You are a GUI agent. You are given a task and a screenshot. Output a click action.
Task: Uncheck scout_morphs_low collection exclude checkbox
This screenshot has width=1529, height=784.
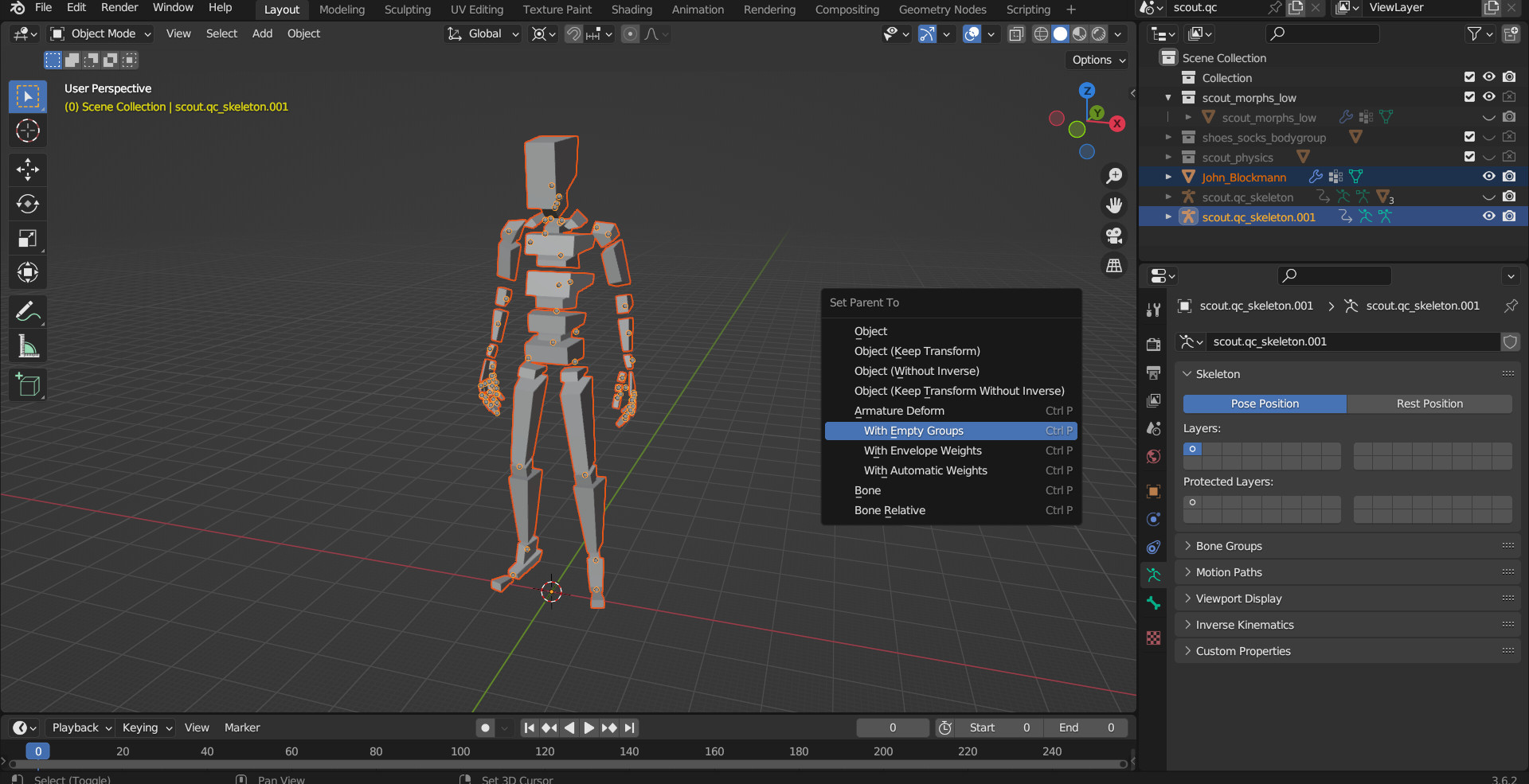click(x=1469, y=97)
